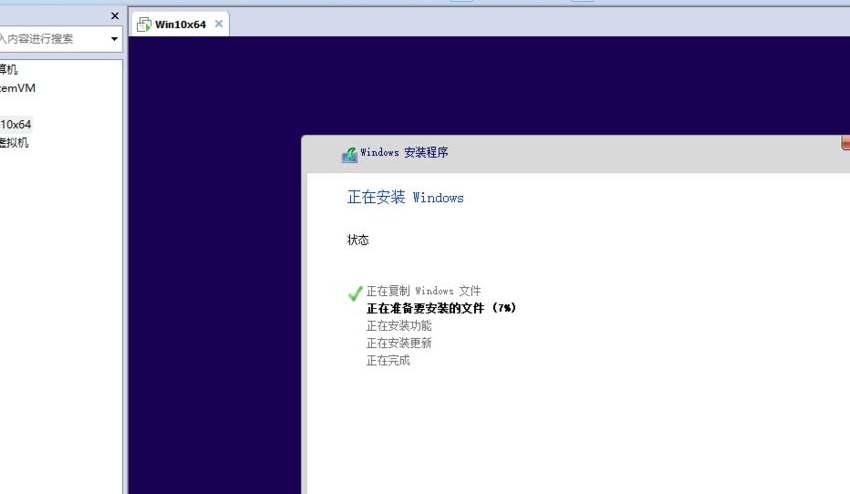Click the green checkmark for copied files
This screenshot has height=494, width=850.
click(x=355, y=293)
